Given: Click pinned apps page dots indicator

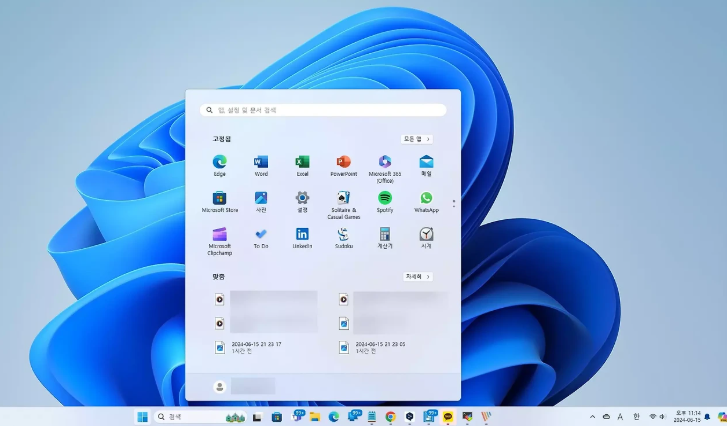Looking at the screenshot, I should 453,203.
